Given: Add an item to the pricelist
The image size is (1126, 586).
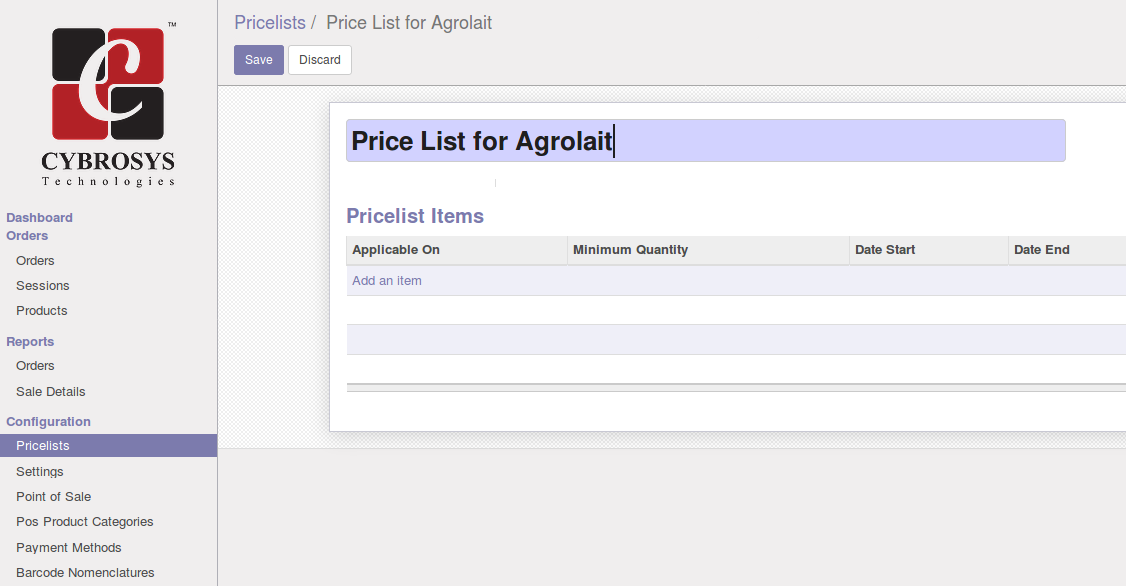Looking at the screenshot, I should 387,281.
